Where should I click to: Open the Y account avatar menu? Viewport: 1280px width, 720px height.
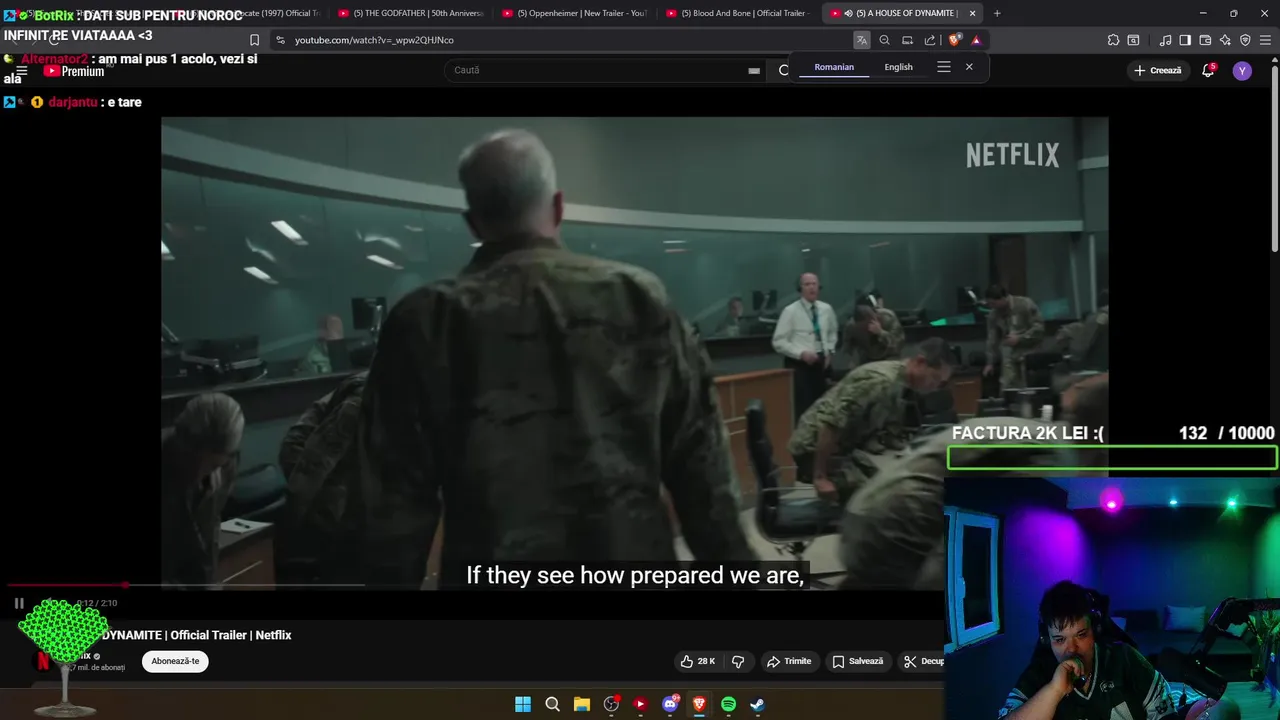click(1242, 70)
